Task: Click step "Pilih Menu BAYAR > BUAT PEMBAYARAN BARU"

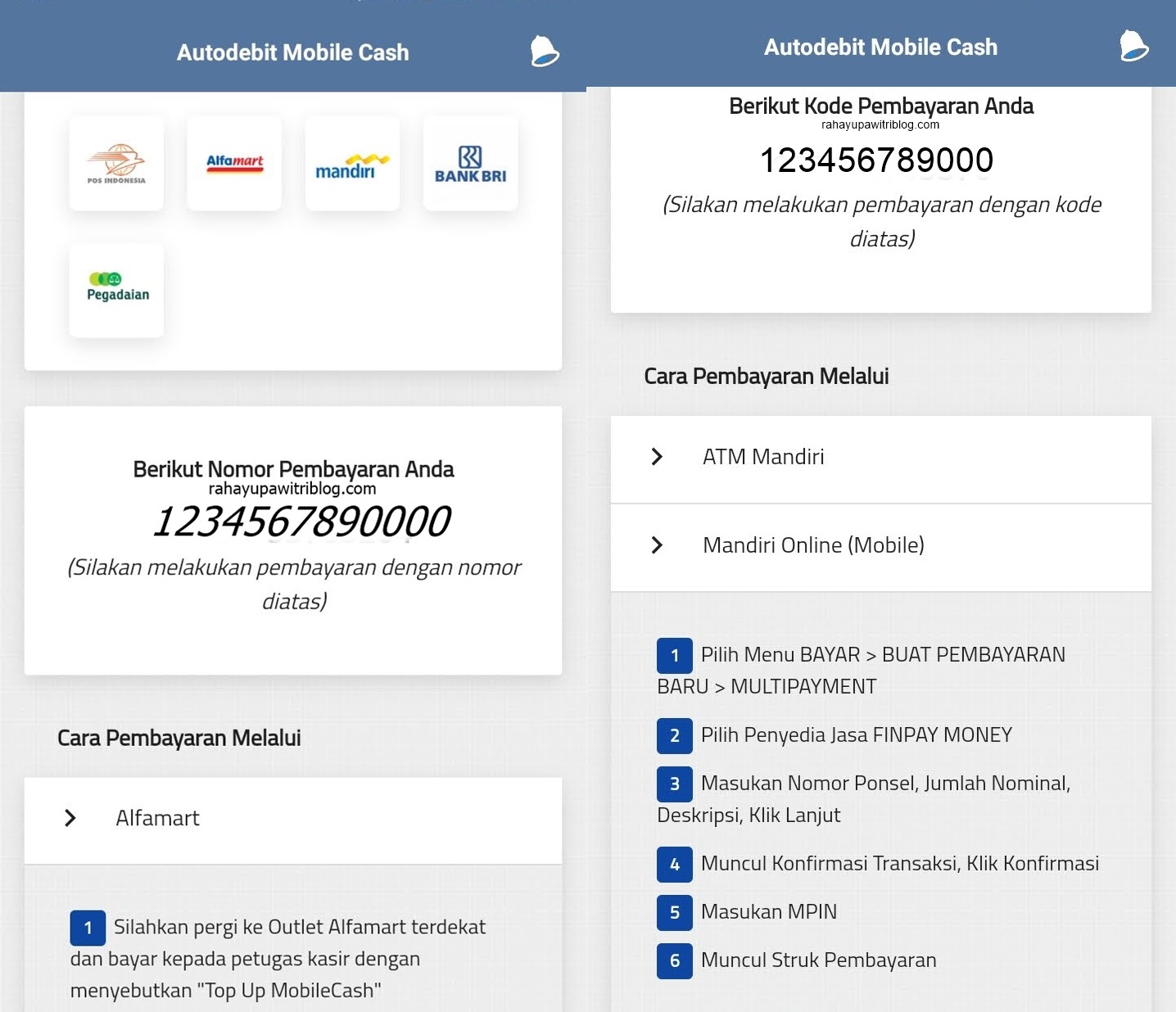Action: tap(862, 671)
